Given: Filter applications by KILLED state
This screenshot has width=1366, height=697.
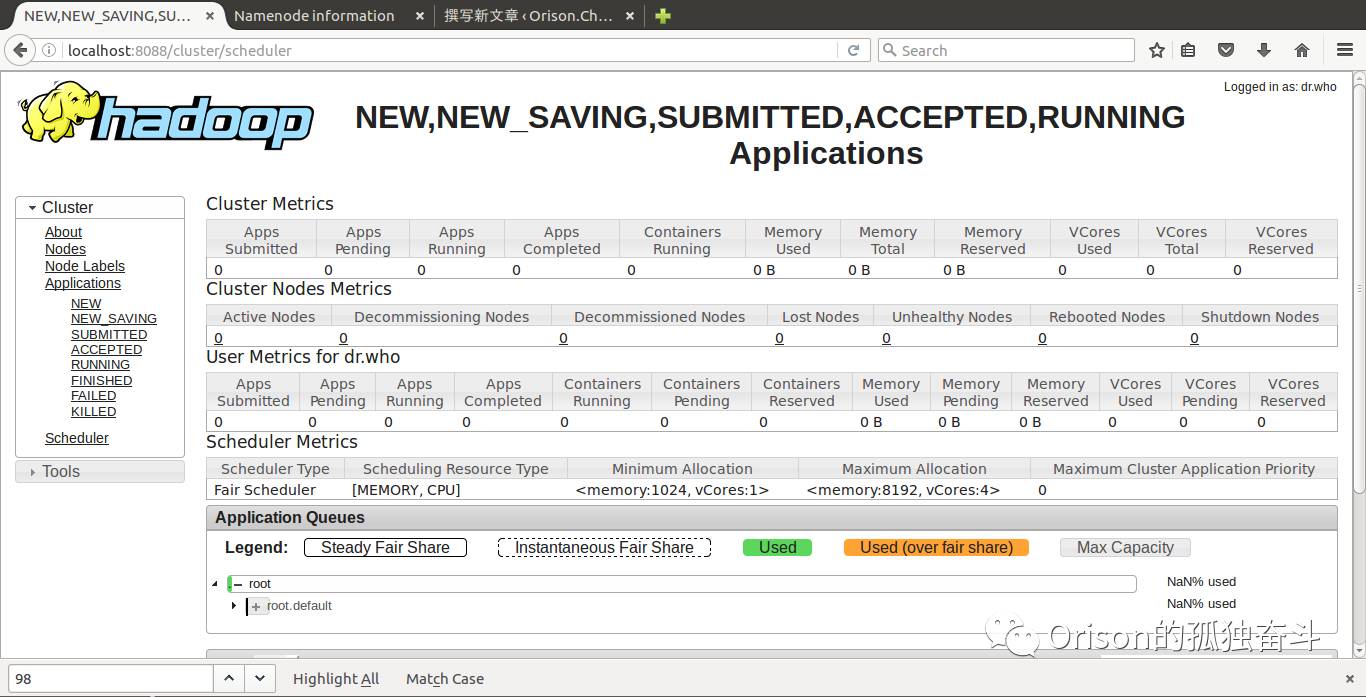Looking at the screenshot, I should (93, 412).
